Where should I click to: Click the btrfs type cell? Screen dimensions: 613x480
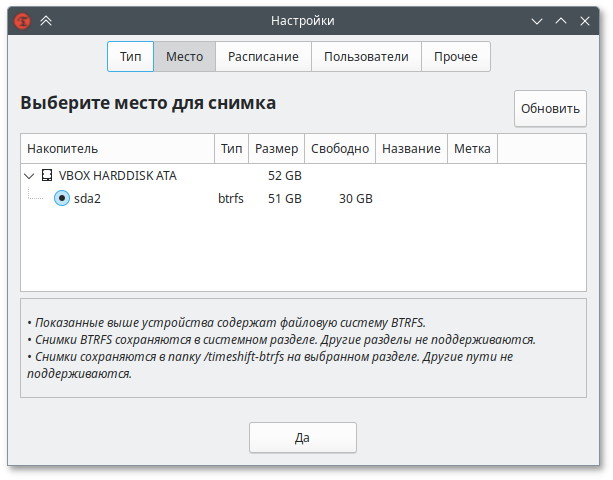pos(231,199)
